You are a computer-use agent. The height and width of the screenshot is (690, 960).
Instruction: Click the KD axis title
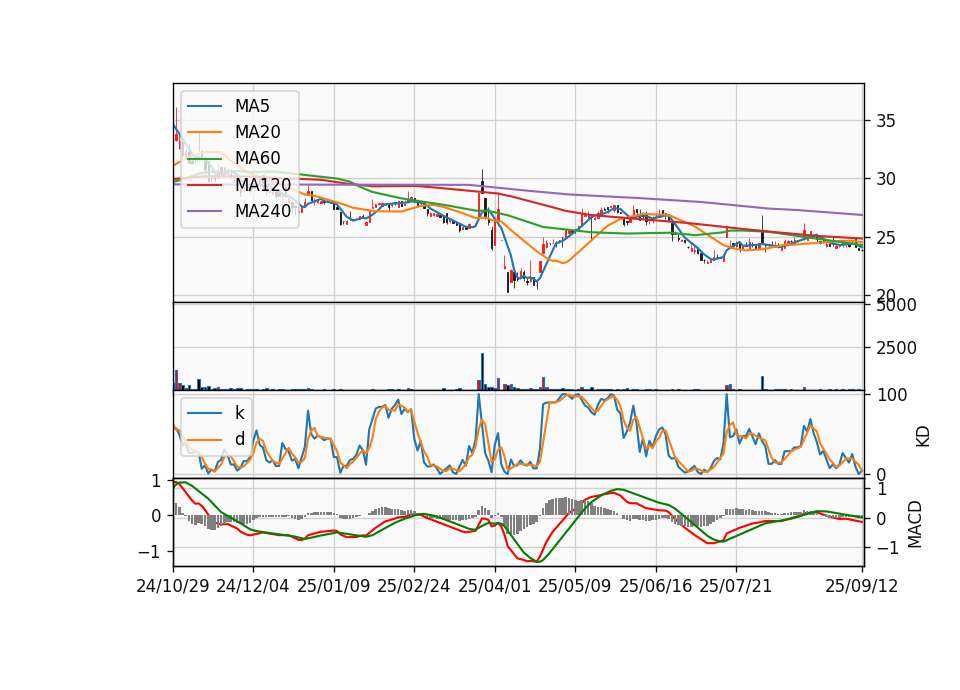coord(923,437)
